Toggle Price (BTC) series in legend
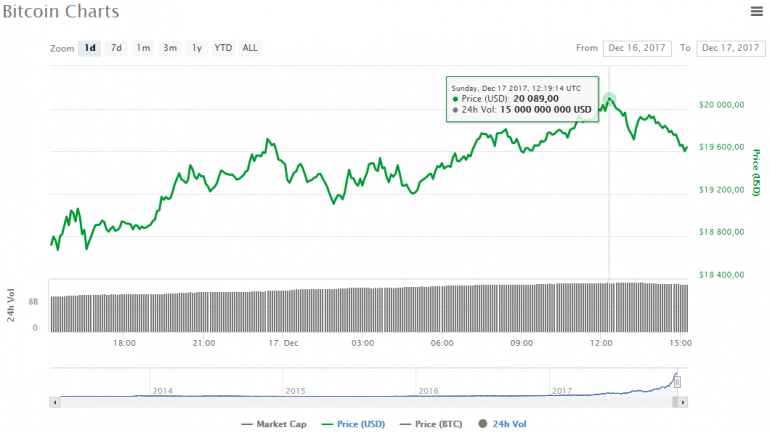This screenshot has width=770, height=433. (x=431, y=424)
